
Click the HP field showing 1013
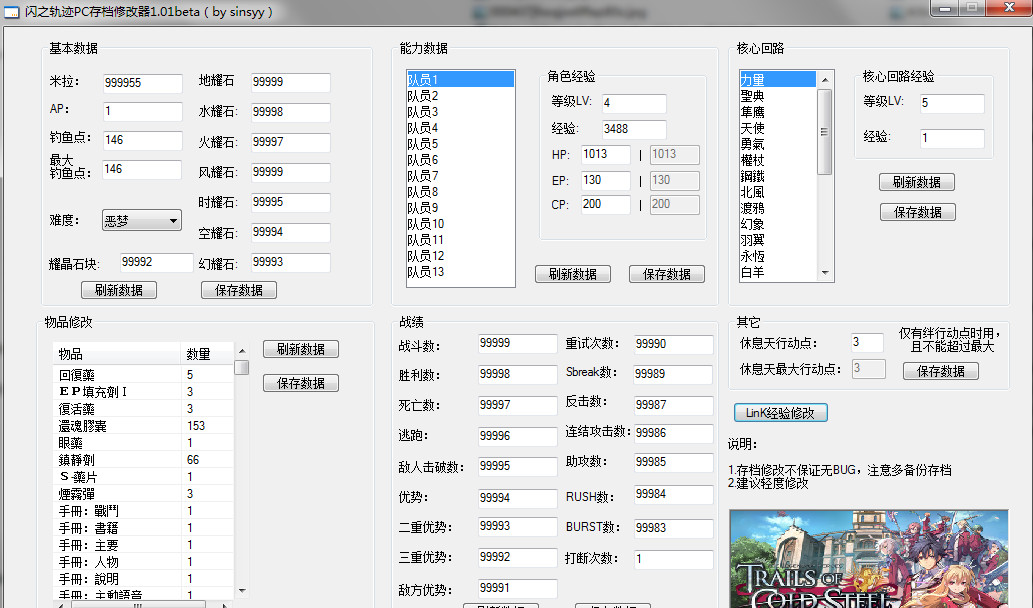605,155
